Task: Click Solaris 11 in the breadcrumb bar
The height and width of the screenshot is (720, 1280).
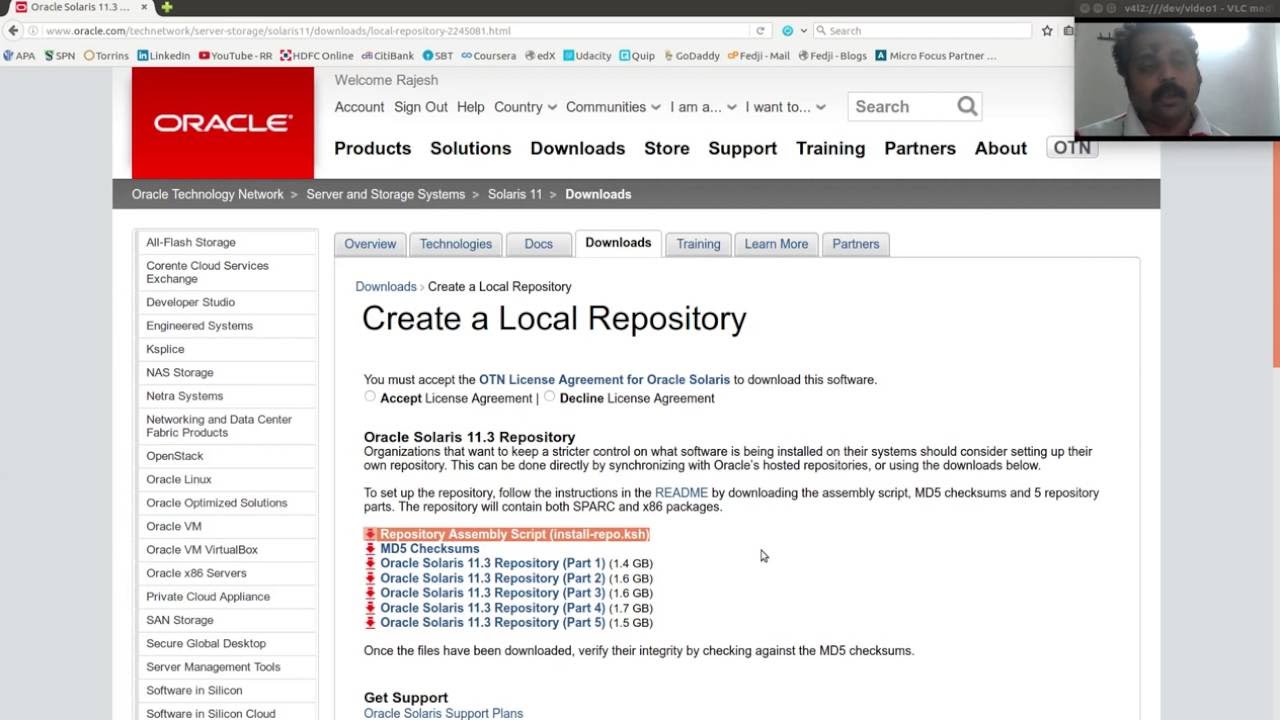Action: pos(515,194)
